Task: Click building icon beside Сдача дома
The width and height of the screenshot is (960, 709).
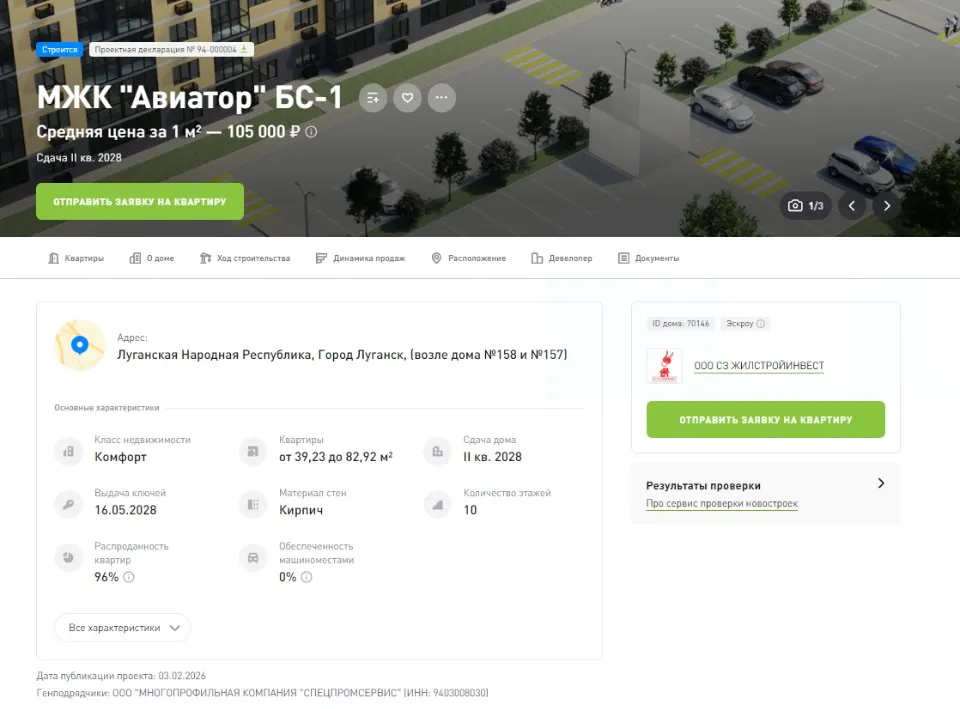Action: [x=438, y=451]
